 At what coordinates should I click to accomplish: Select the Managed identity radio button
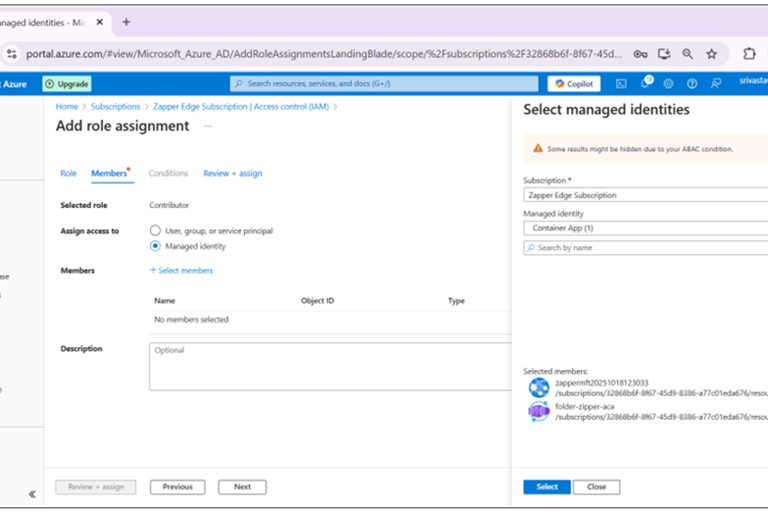pyautogui.click(x=155, y=246)
